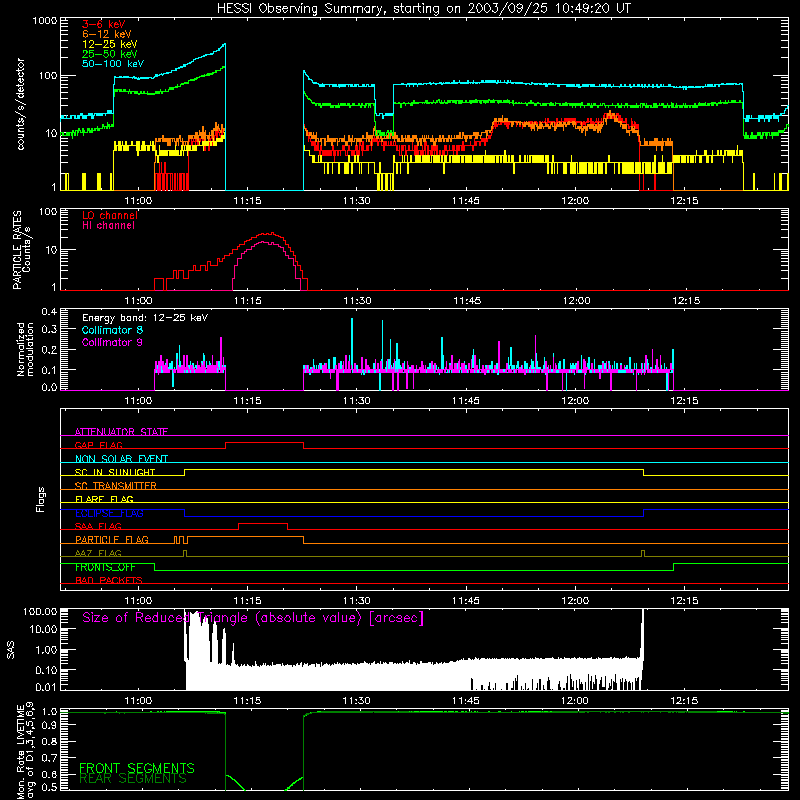Image resolution: width=800 pixels, height=800 pixels.
Task: Click the ATTENUATOR STATE flag label
Action: pyautogui.click(x=121, y=432)
